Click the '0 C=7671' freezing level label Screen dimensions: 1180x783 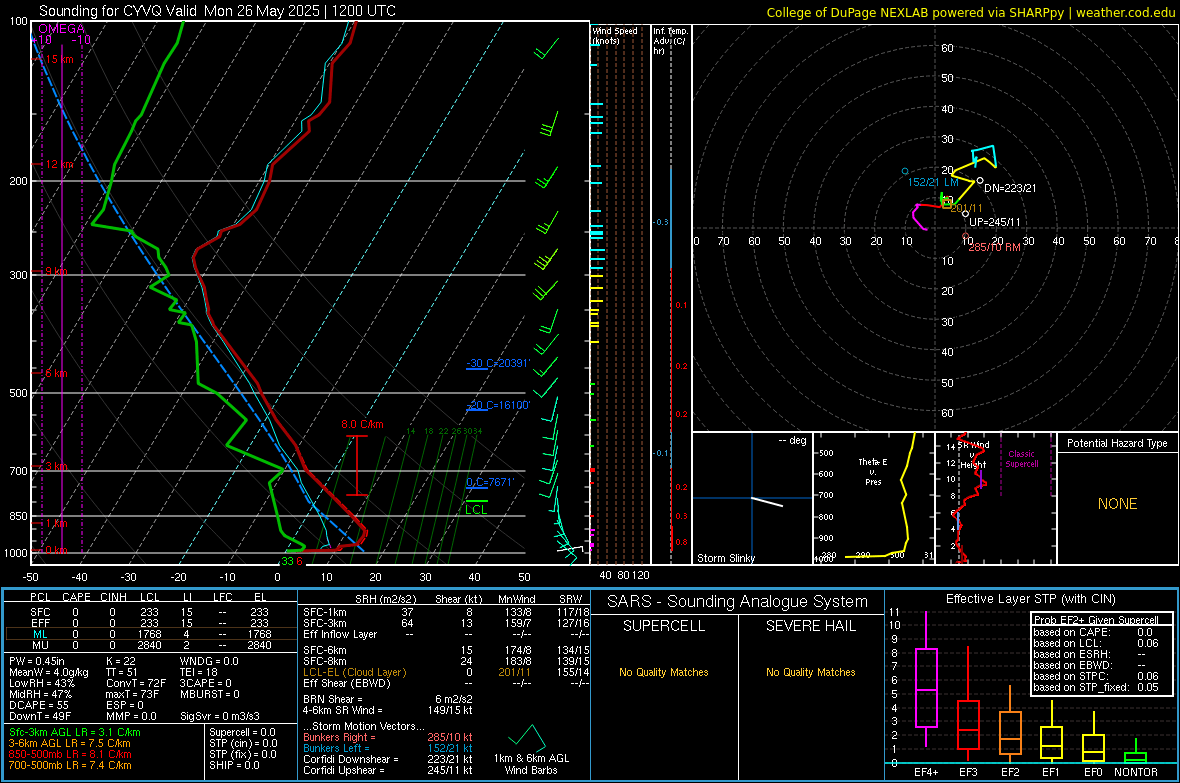click(489, 482)
